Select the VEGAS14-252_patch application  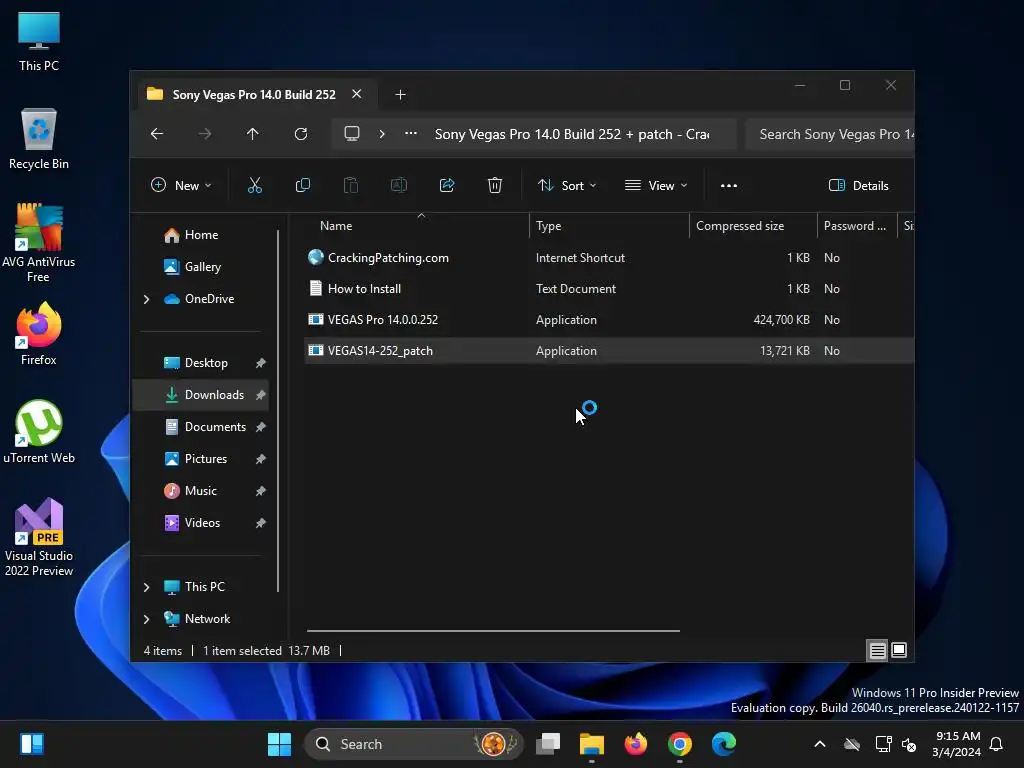coord(609,351)
